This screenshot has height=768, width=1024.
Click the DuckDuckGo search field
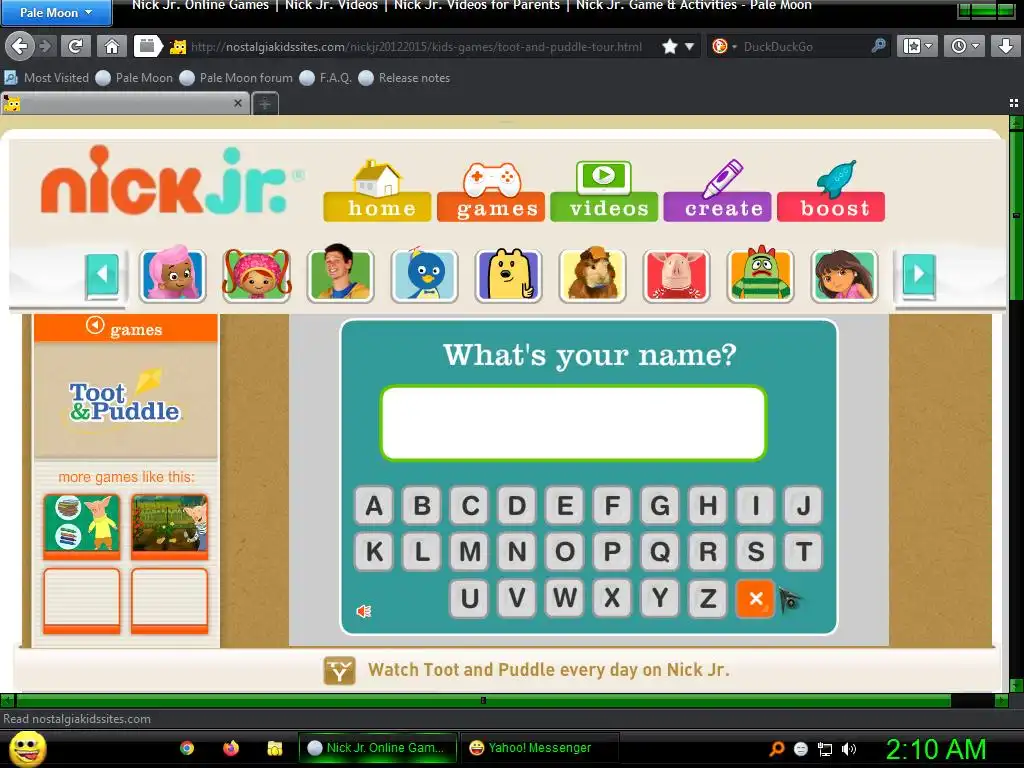point(805,46)
